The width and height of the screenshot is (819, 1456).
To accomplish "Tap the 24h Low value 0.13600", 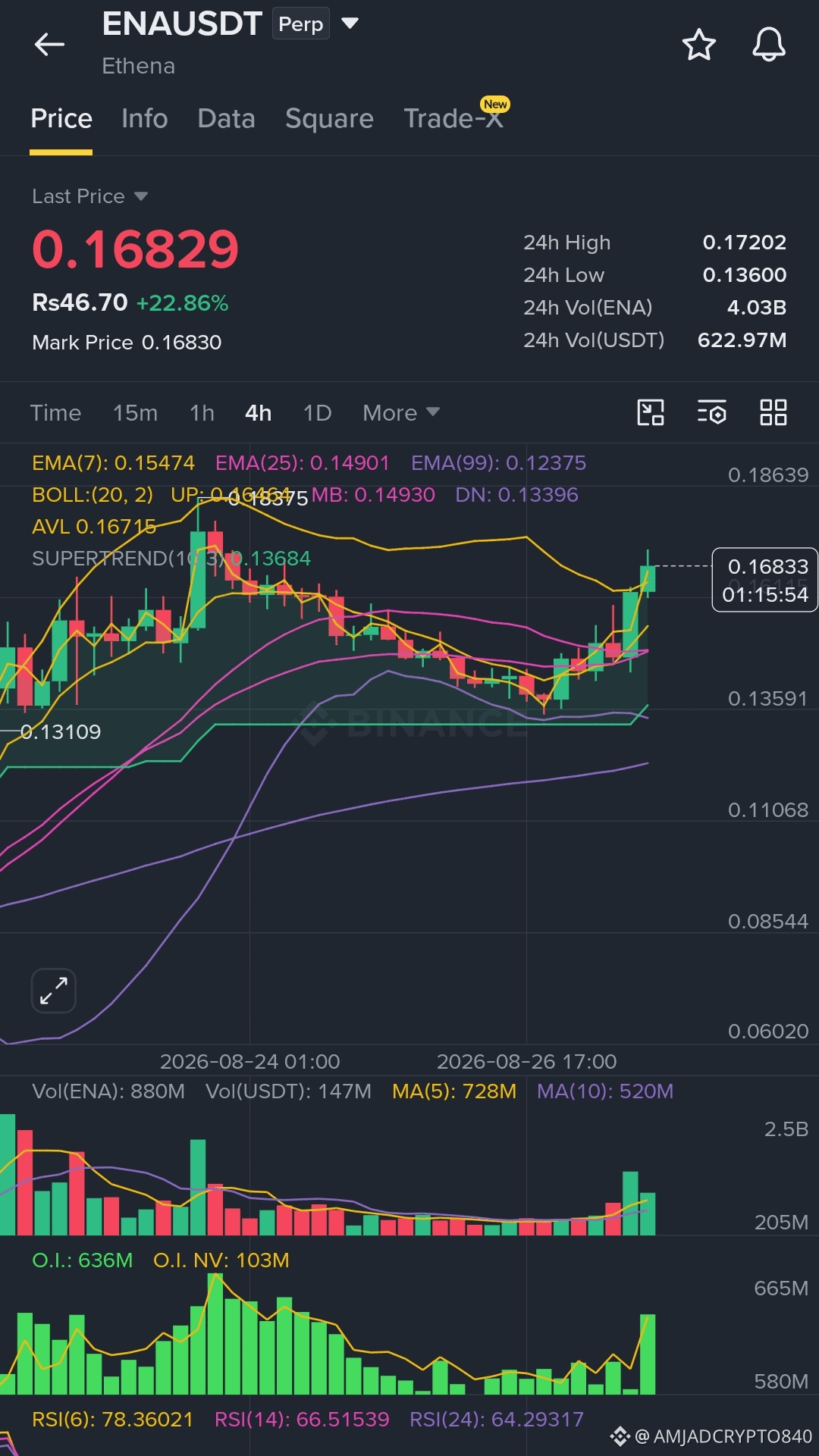I will click(x=744, y=275).
